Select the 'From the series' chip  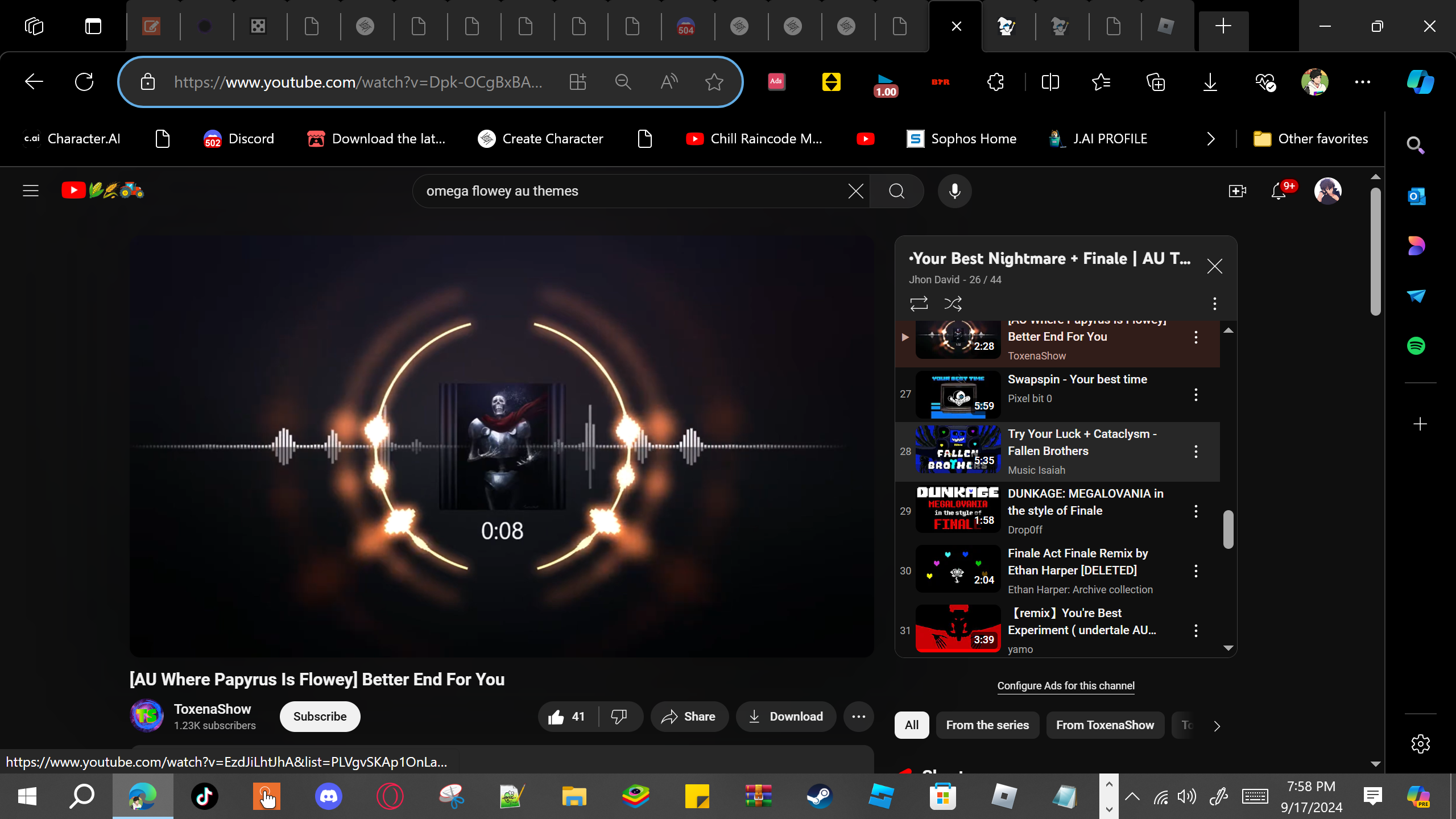click(x=987, y=725)
